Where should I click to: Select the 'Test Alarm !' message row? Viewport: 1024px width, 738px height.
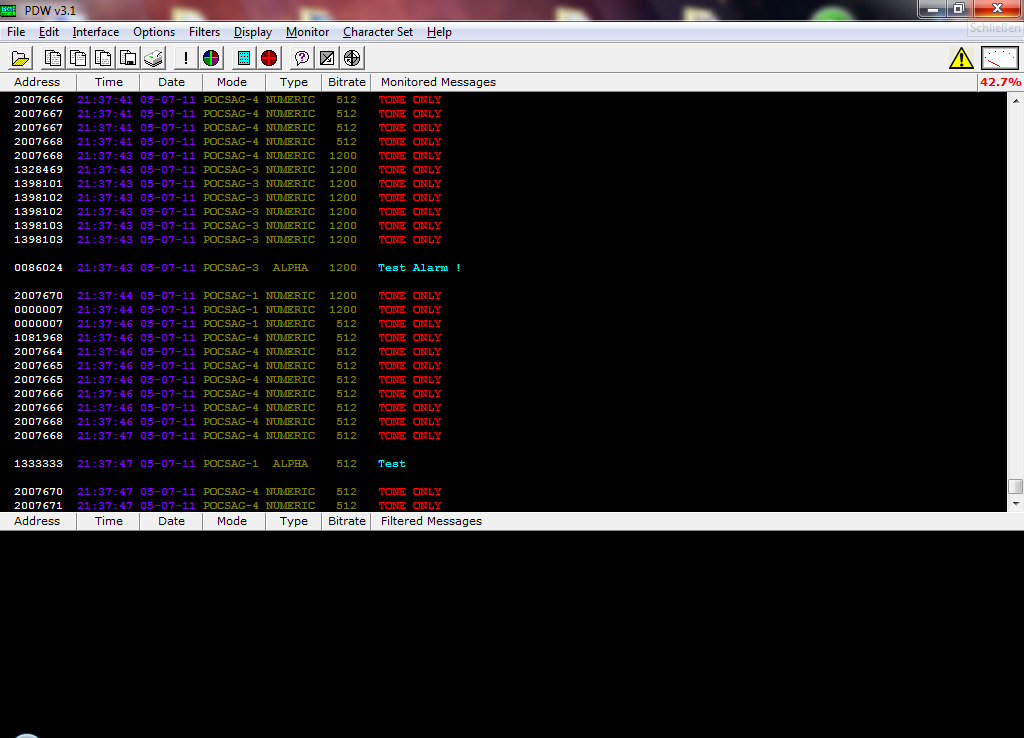(419, 268)
